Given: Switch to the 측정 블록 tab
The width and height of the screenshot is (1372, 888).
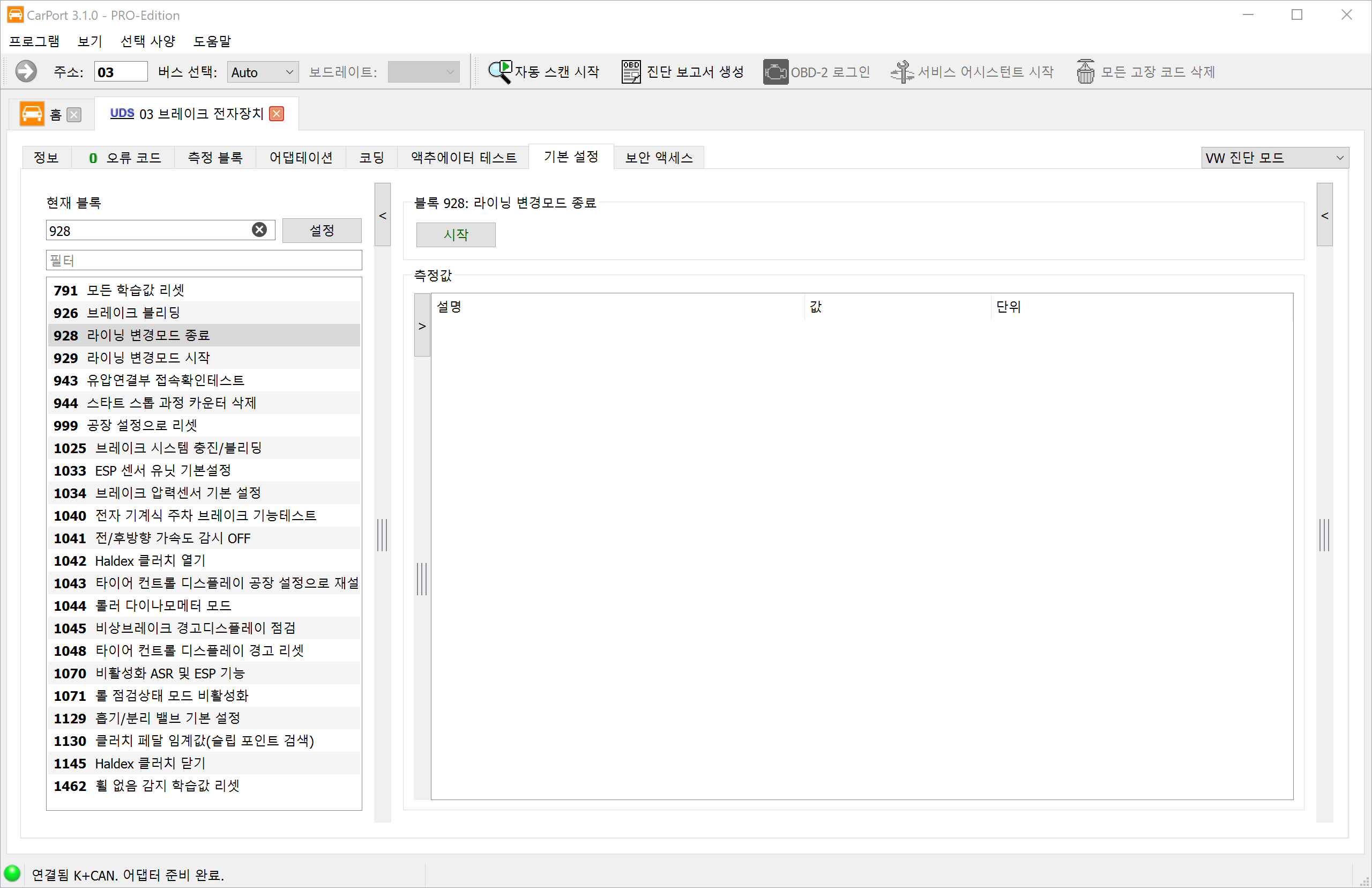Looking at the screenshot, I should (x=215, y=158).
